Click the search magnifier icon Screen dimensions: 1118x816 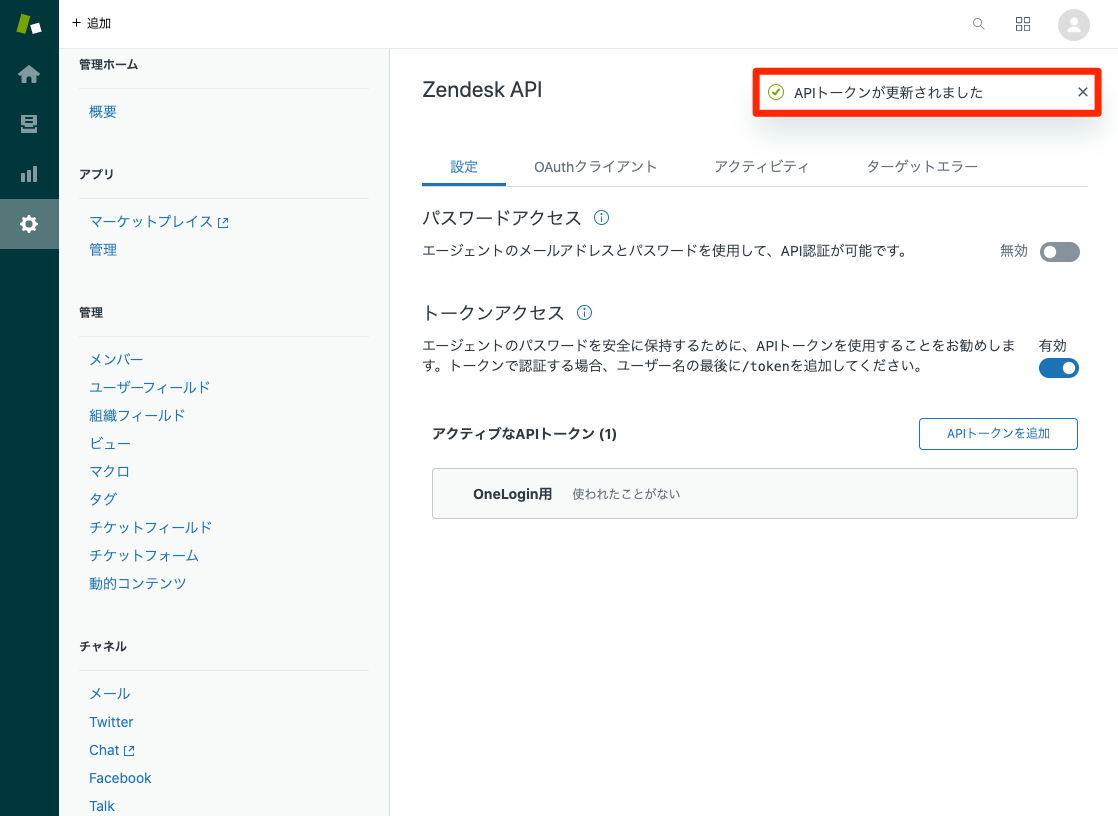point(978,24)
